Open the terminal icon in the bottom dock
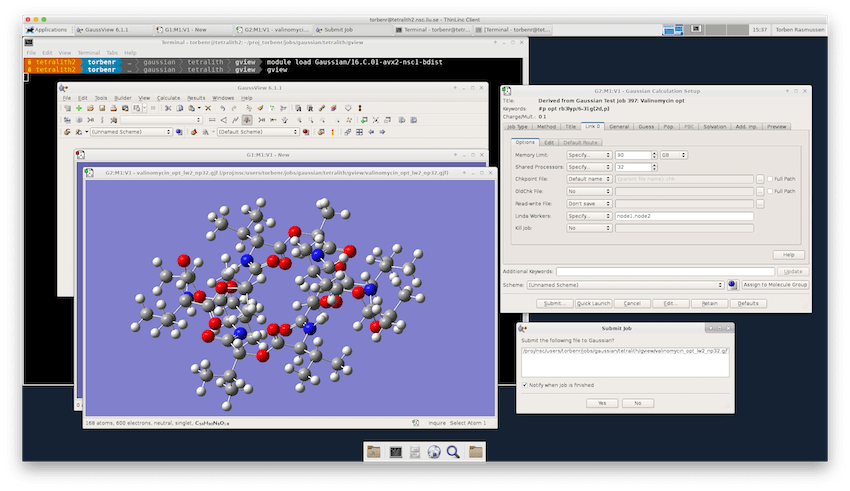This screenshot has width=850, height=491. [395, 452]
